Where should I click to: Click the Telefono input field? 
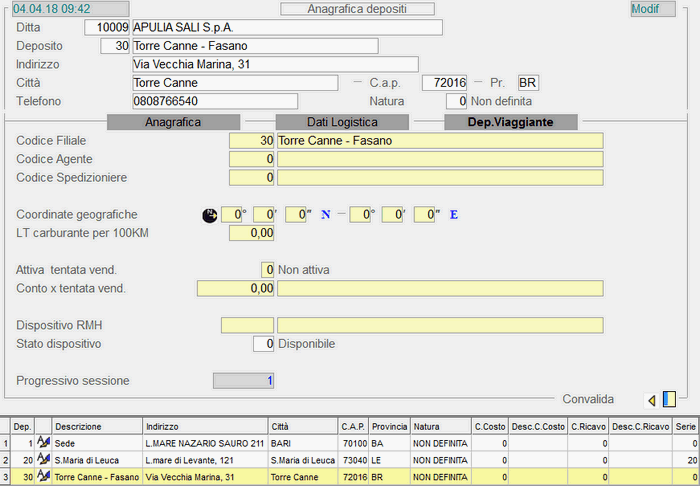(x=215, y=101)
